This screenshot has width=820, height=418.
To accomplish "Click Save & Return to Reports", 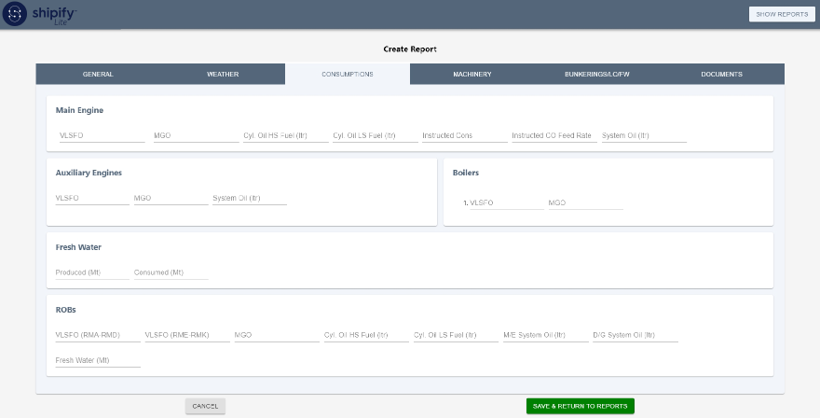I will (x=580, y=406).
